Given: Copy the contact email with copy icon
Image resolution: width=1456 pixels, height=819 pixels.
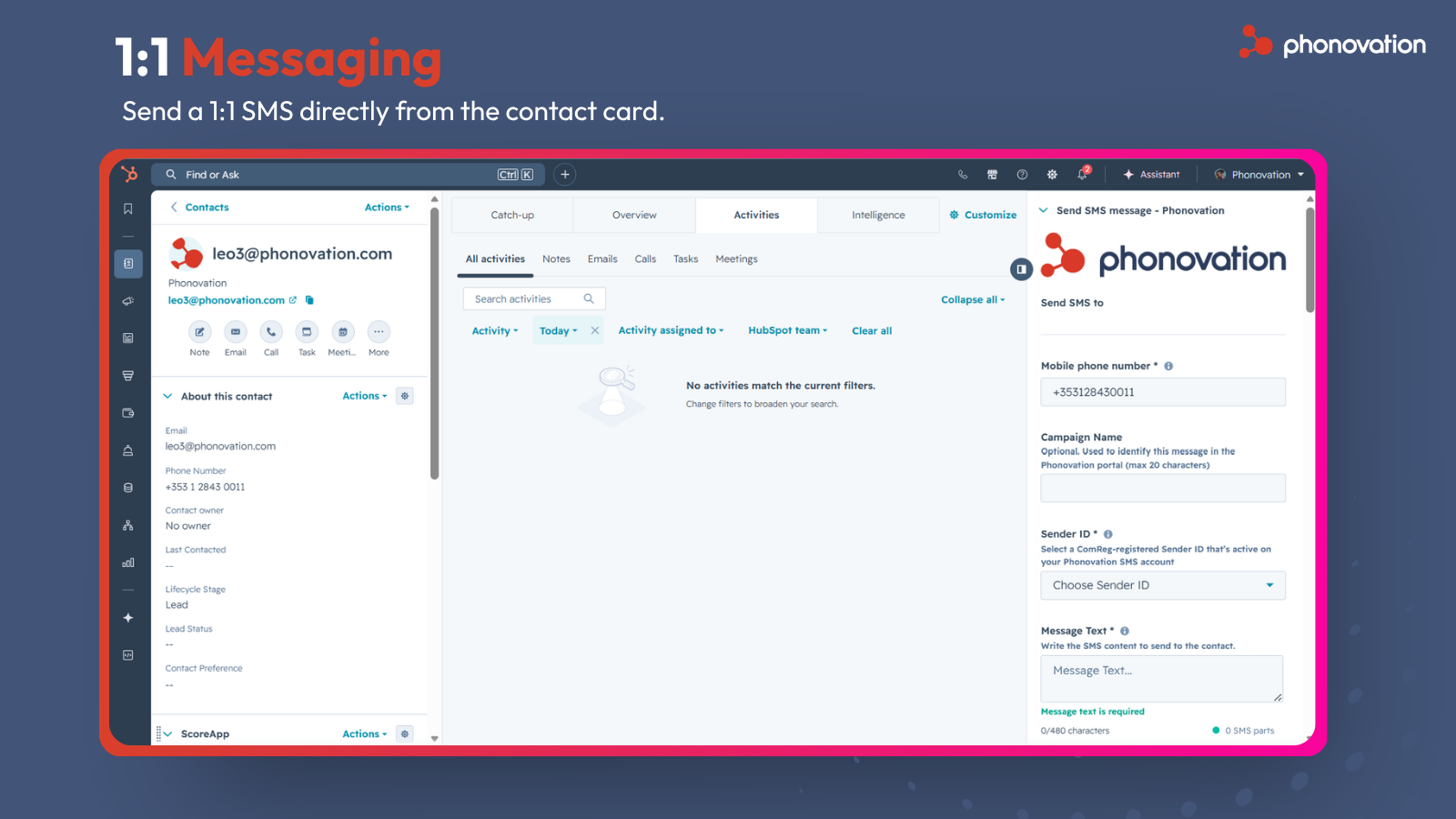Looking at the screenshot, I should pos(309,300).
